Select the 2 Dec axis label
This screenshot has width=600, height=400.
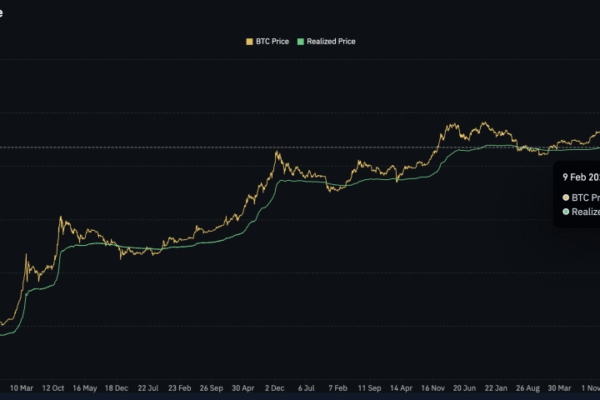click(x=273, y=387)
